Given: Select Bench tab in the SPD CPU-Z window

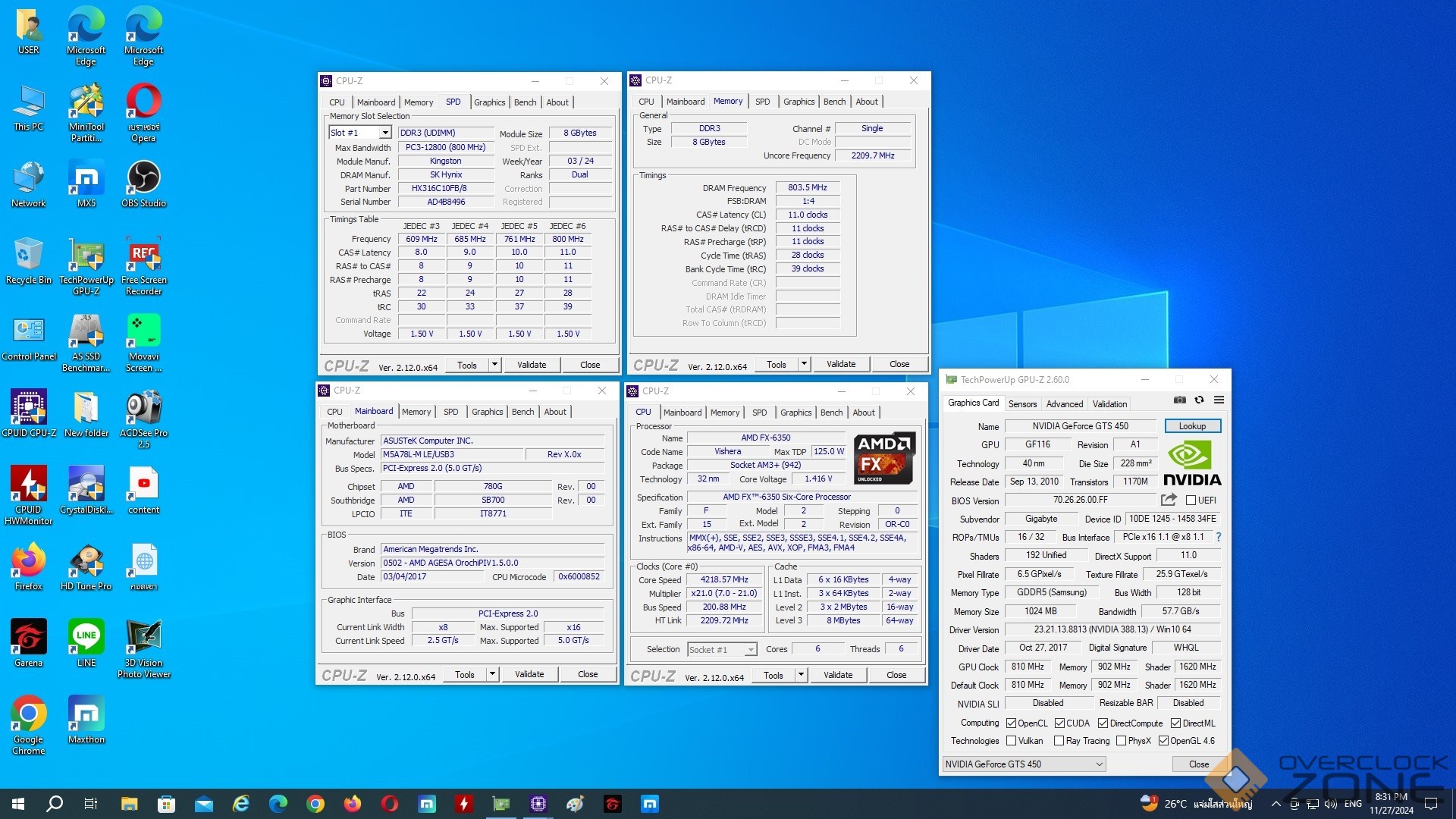Looking at the screenshot, I should point(525,102).
